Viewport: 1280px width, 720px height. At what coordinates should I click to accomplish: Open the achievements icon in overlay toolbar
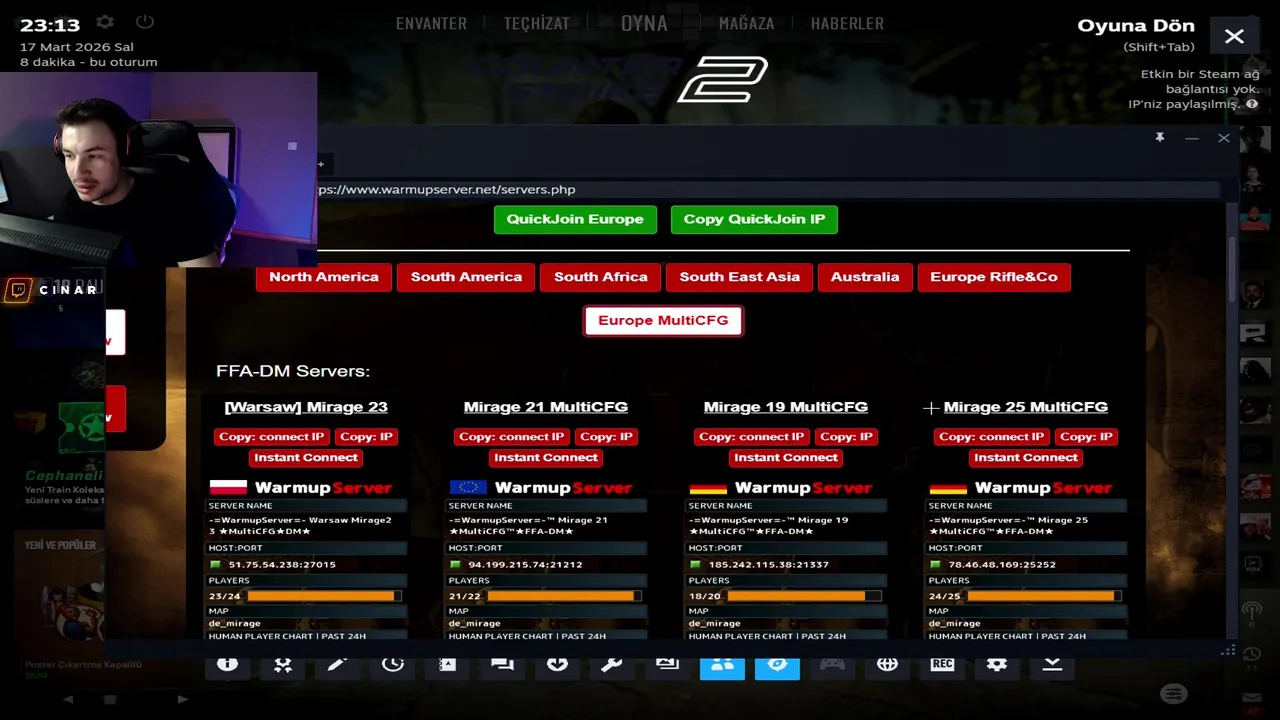point(283,664)
